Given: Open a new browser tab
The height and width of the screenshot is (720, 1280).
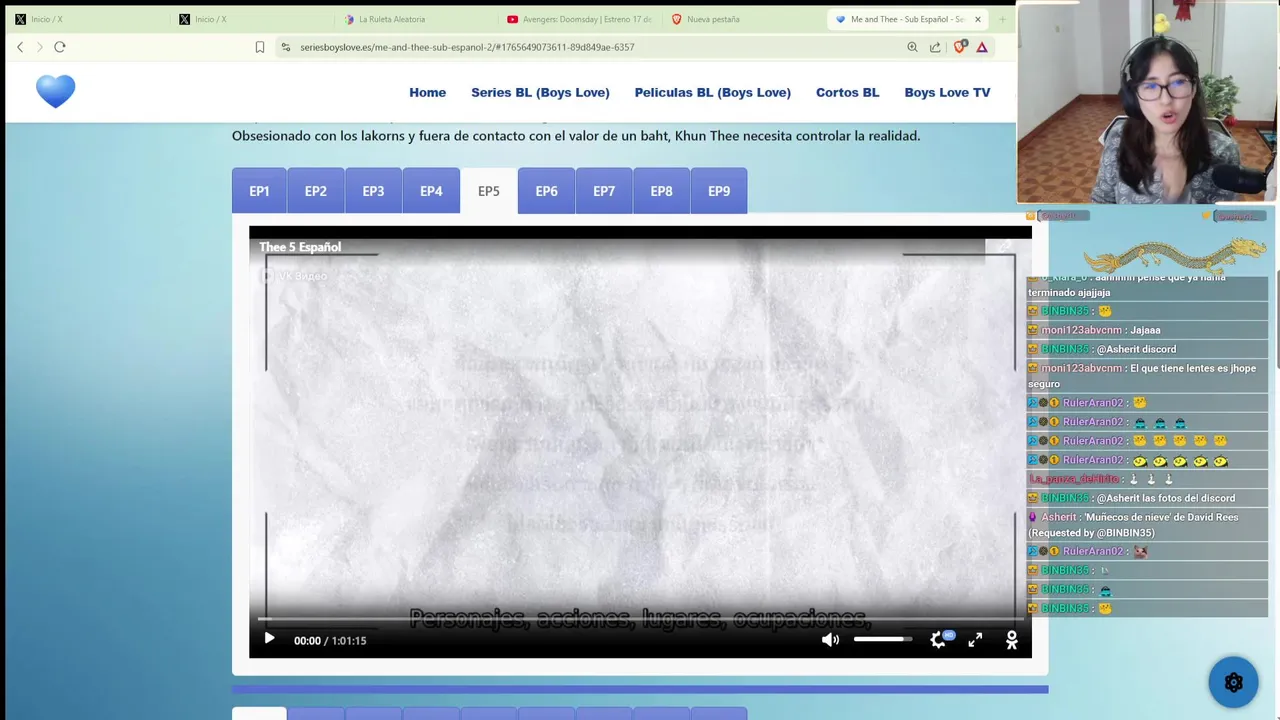Looking at the screenshot, I should coord(1002,19).
